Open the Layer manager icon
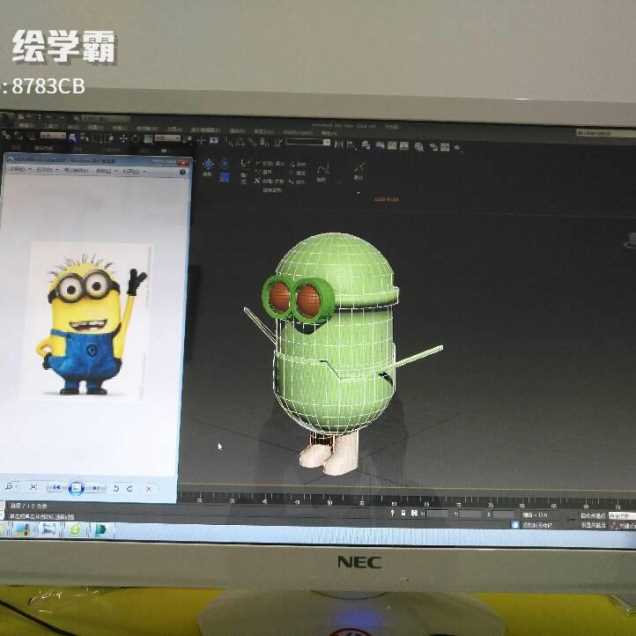 (365, 145)
